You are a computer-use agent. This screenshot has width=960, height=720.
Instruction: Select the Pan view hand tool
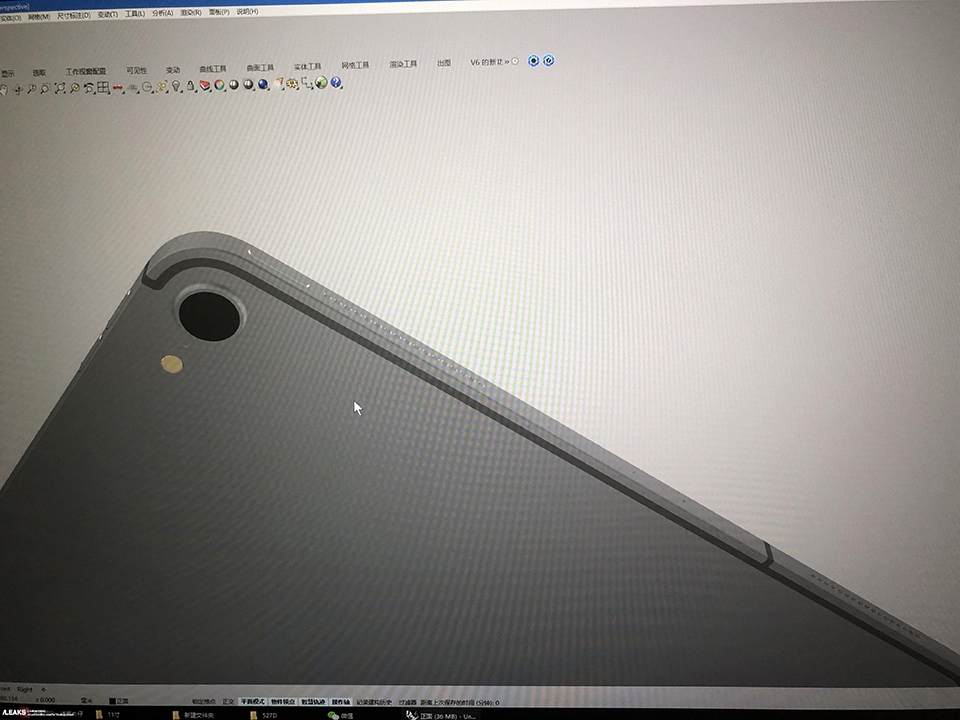3,89
